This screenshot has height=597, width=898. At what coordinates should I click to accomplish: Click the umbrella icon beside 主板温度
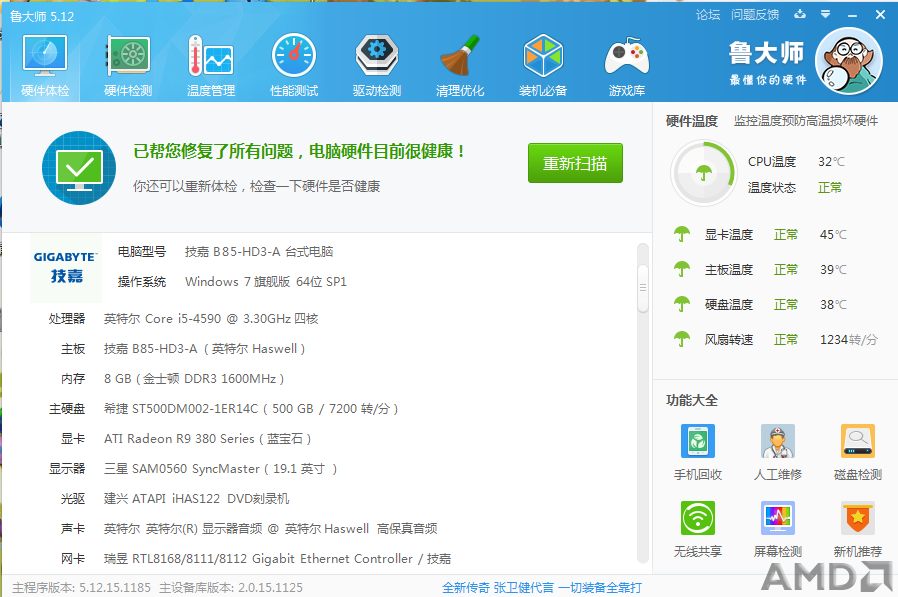(682, 269)
